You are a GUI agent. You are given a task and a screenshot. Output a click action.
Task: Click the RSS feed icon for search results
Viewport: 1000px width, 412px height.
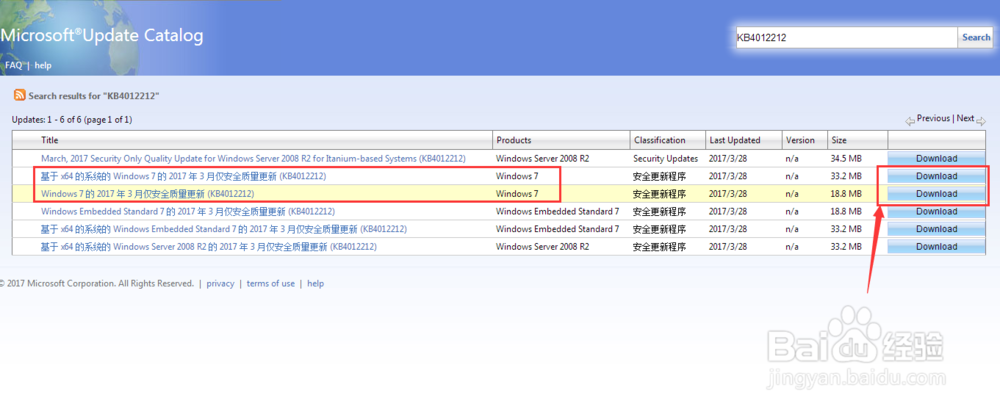(x=20, y=95)
